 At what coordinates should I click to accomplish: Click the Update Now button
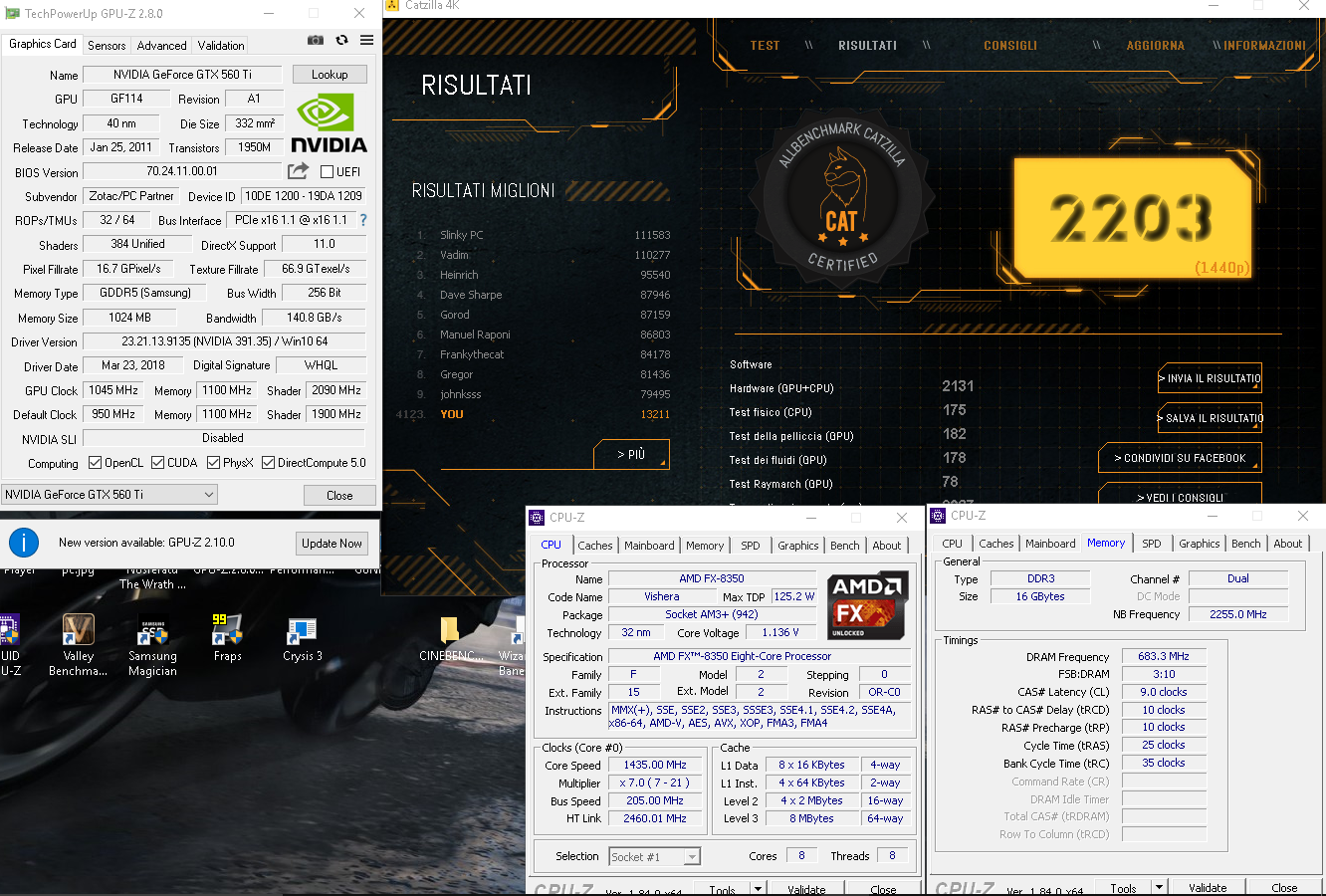[x=332, y=544]
